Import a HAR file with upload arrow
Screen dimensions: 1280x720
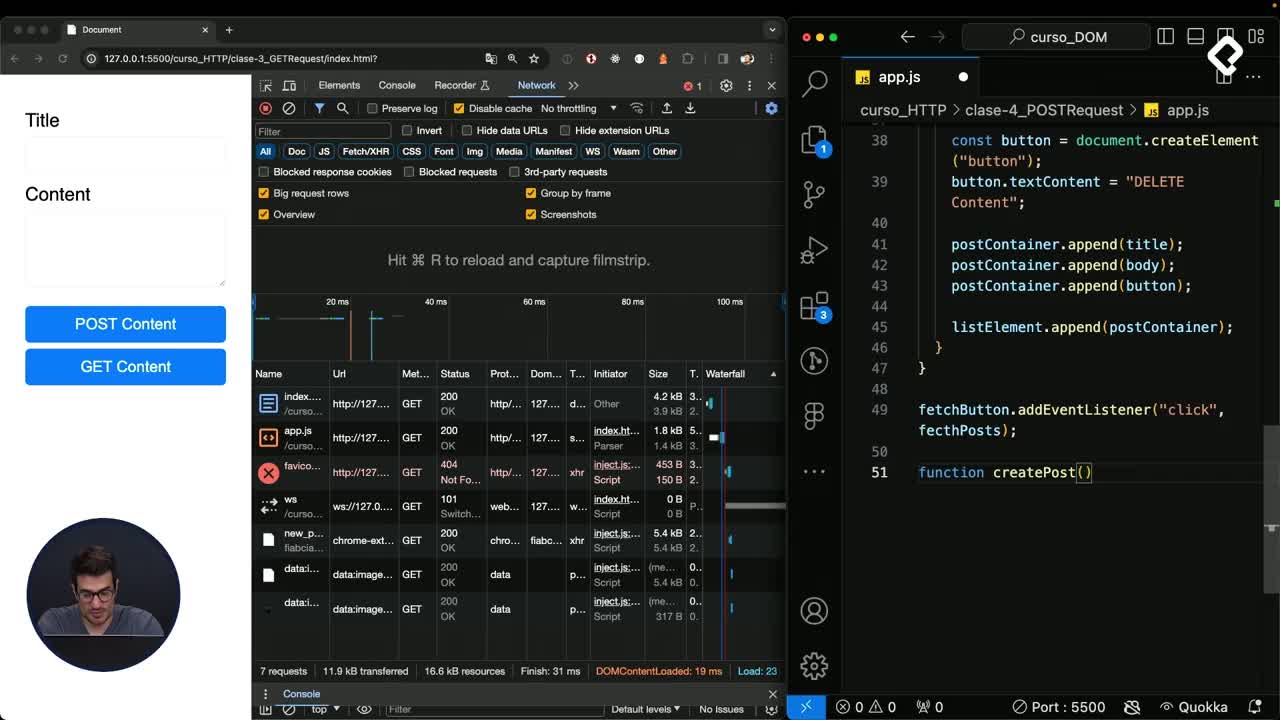point(667,108)
